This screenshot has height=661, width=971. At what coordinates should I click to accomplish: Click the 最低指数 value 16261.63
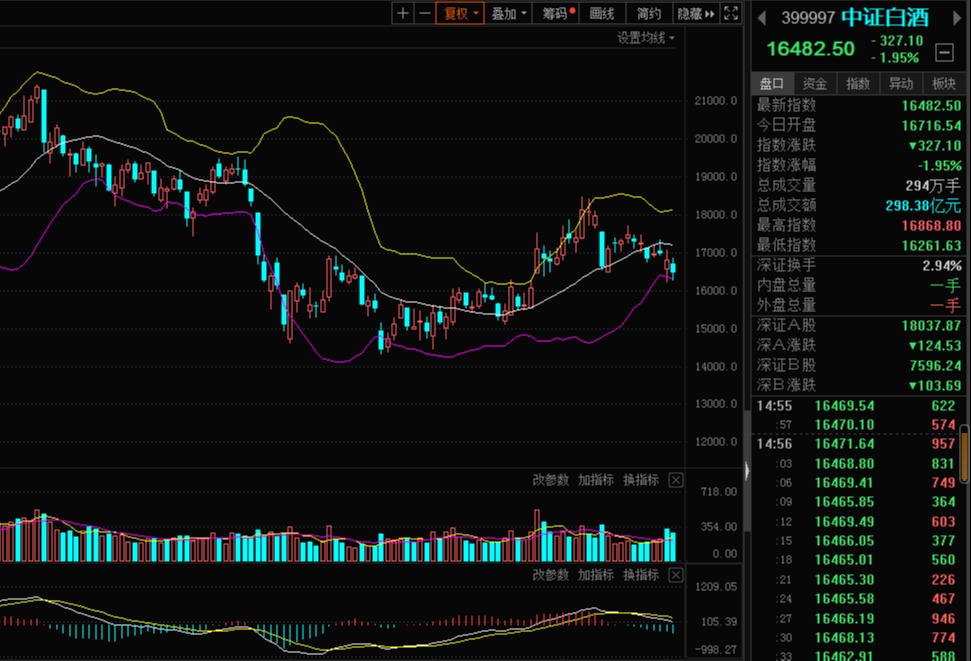(931, 246)
